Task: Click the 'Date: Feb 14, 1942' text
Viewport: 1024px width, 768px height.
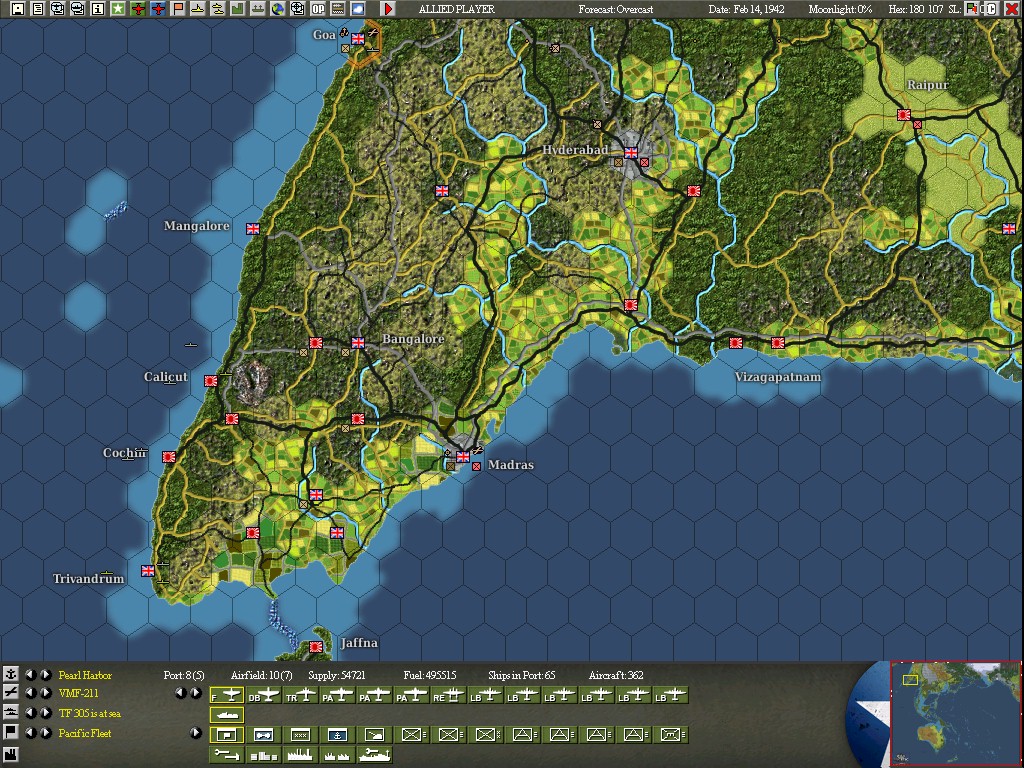Action: coord(746,9)
